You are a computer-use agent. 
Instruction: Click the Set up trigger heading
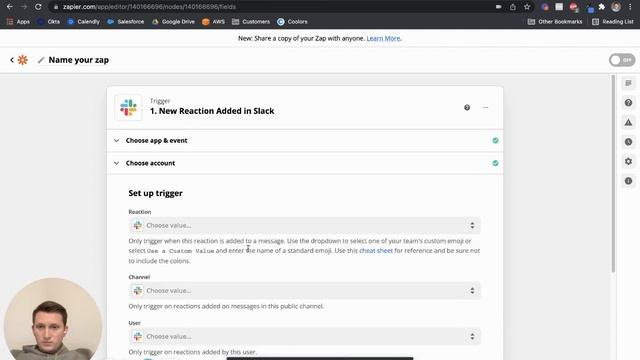click(x=156, y=193)
